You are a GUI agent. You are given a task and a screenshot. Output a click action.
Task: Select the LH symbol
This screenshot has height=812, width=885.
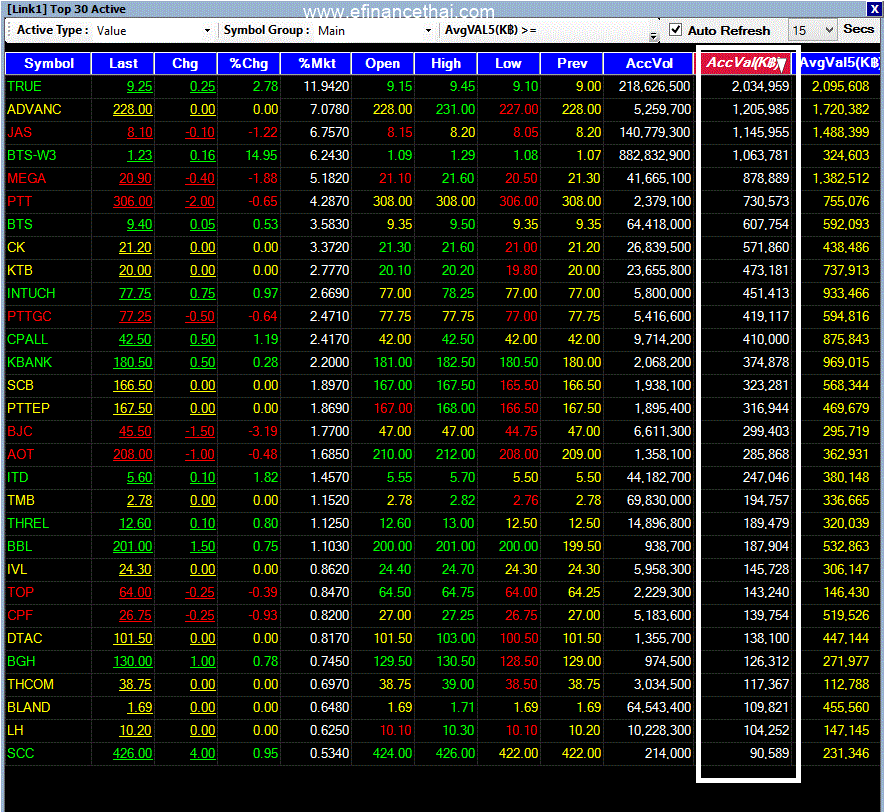[x=15, y=730]
